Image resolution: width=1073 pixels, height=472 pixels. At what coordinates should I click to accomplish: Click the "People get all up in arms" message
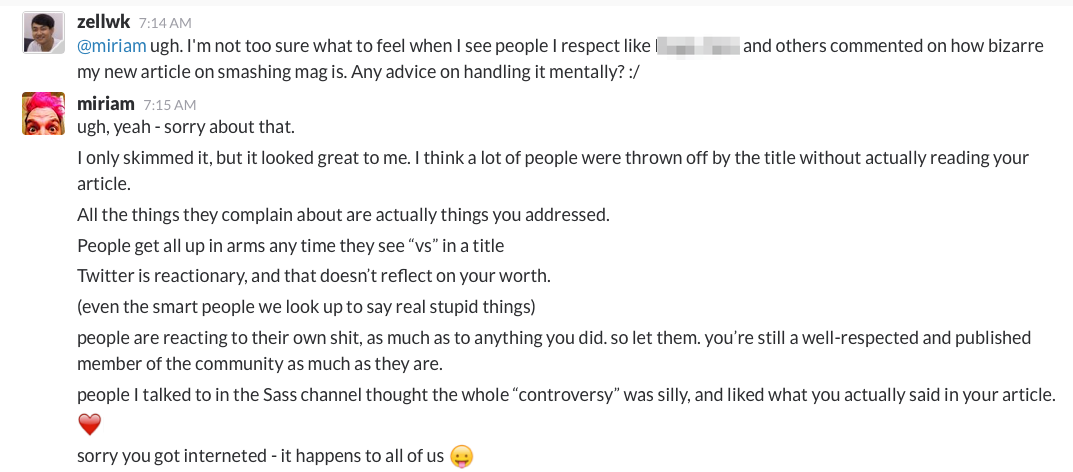click(291, 245)
